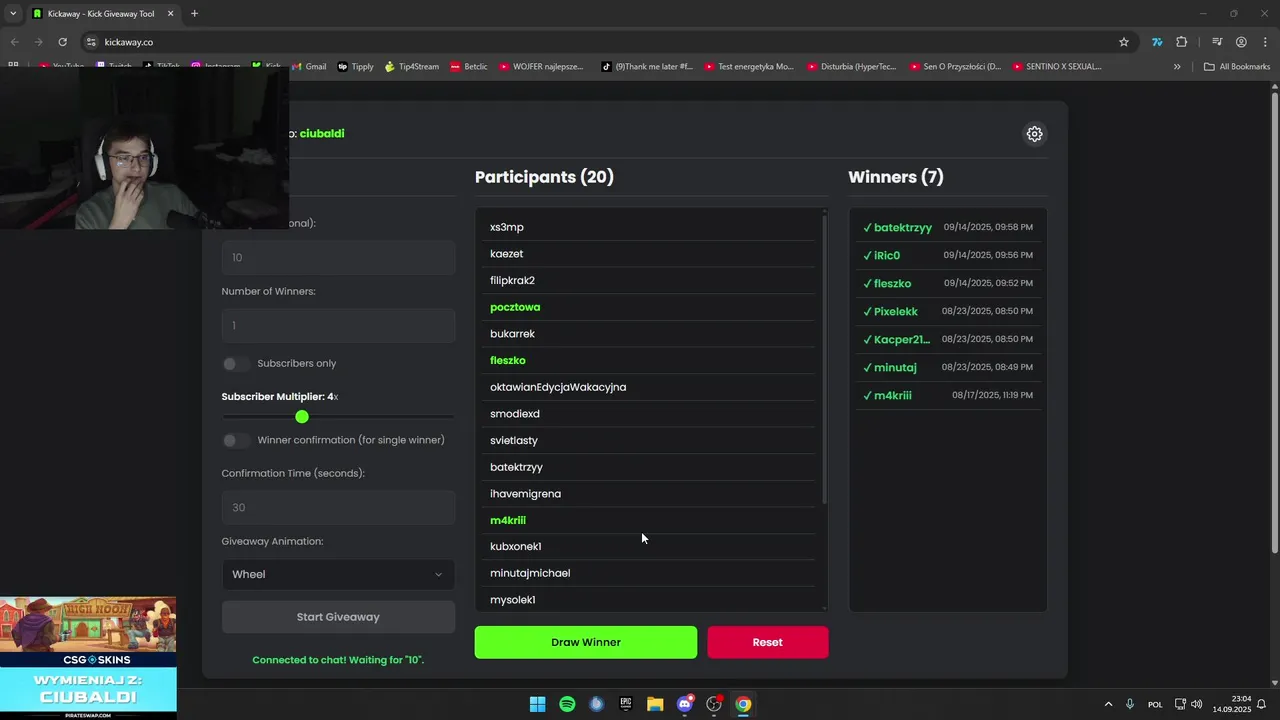
Task: Toggle the Subscribers only switch
Action: (x=236, y=364)
